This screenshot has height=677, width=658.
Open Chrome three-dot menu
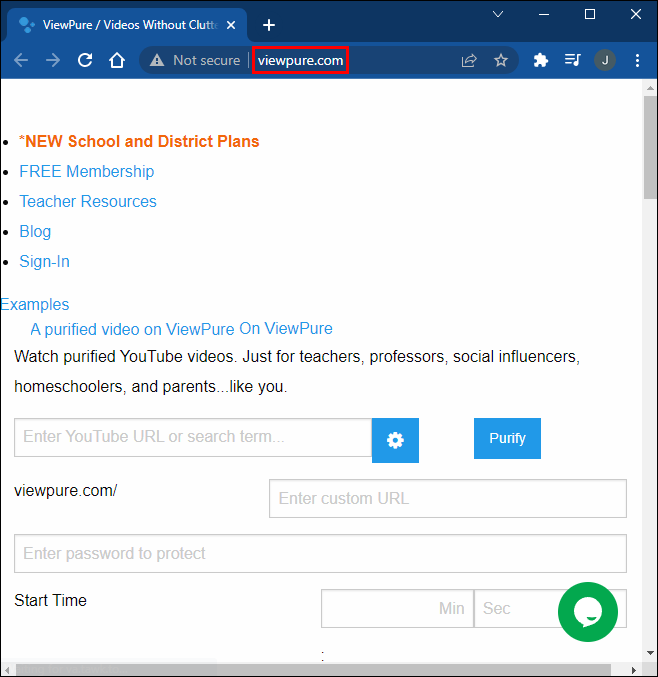click(638, 60)
